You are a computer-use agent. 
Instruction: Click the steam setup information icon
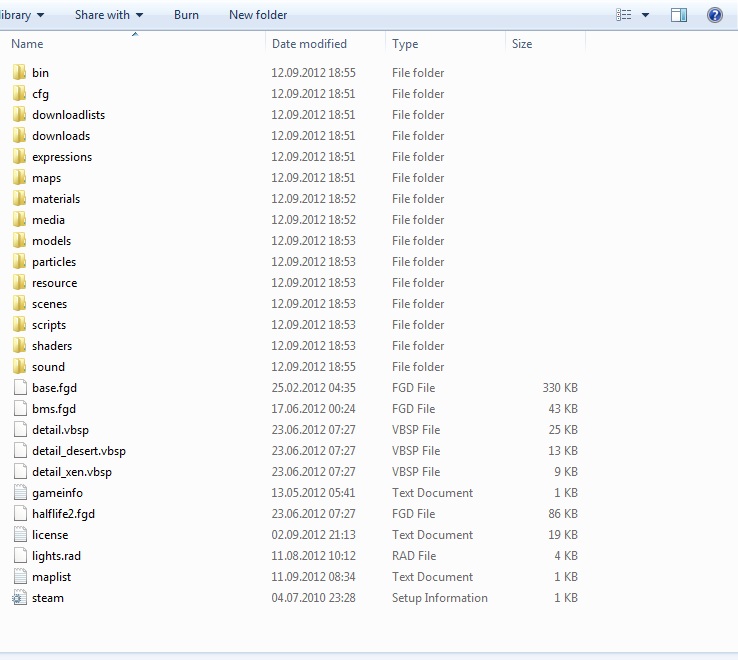coord(20,598)
